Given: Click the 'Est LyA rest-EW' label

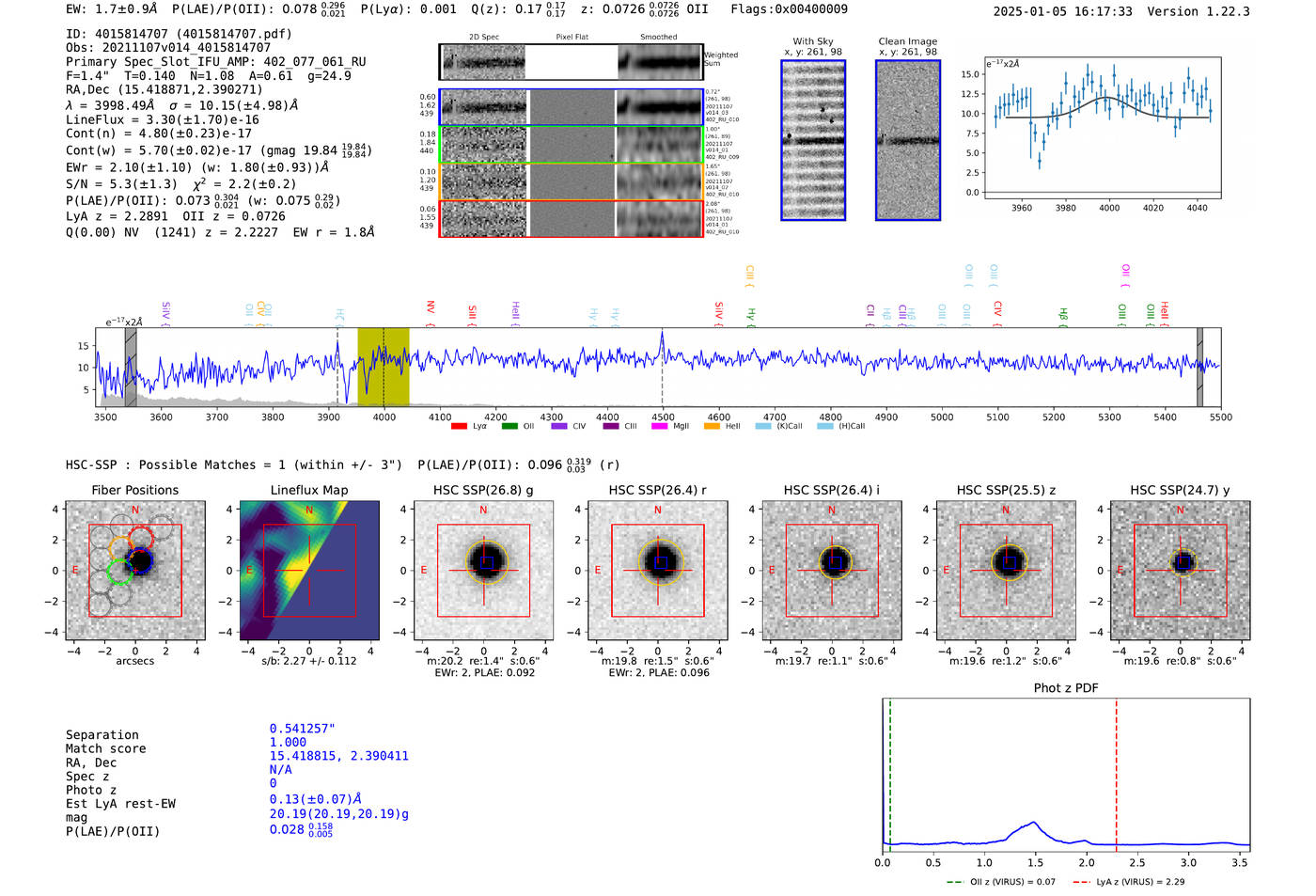Looking at the screenshot, I should click(x=120, y=804).
